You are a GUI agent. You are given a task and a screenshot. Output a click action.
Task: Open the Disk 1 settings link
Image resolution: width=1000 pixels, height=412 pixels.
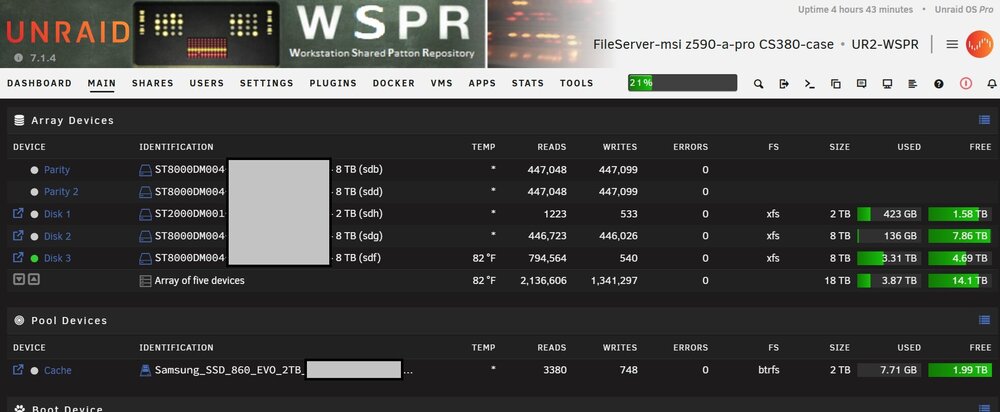click(57, 214)
